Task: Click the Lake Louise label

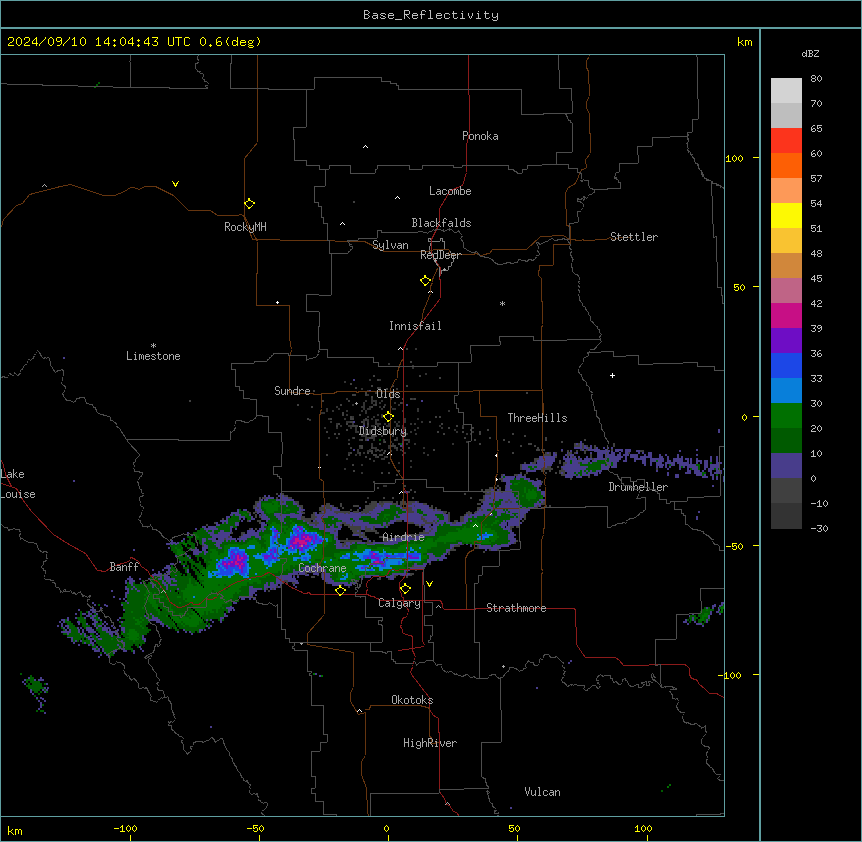Action: pyautogui.click(x=18, y=484)
